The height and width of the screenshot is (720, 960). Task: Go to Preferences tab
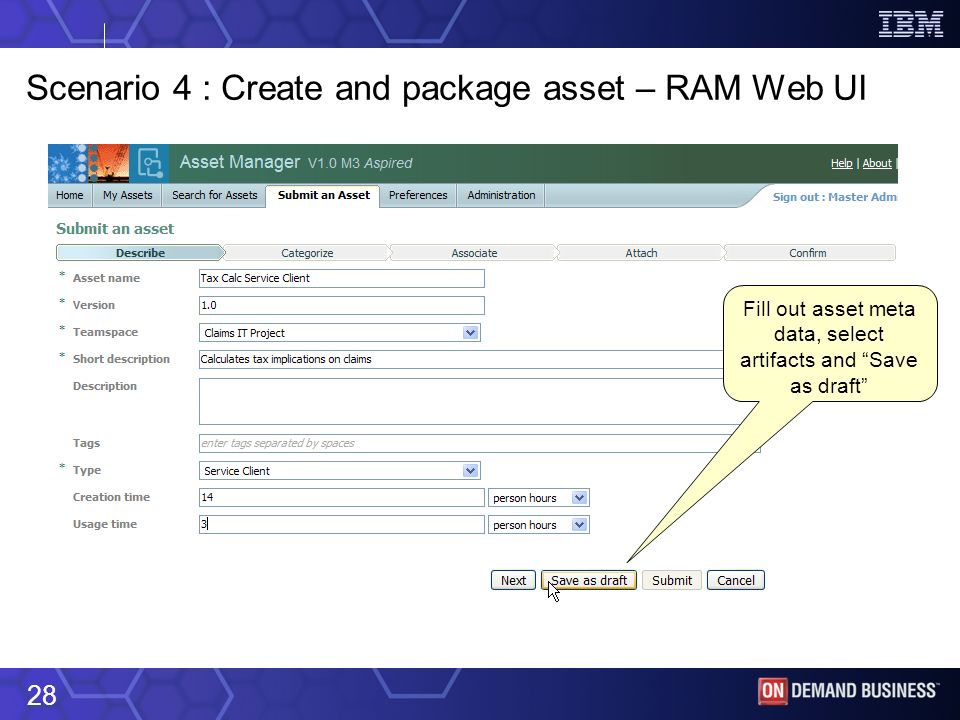[x=418, y=195]
